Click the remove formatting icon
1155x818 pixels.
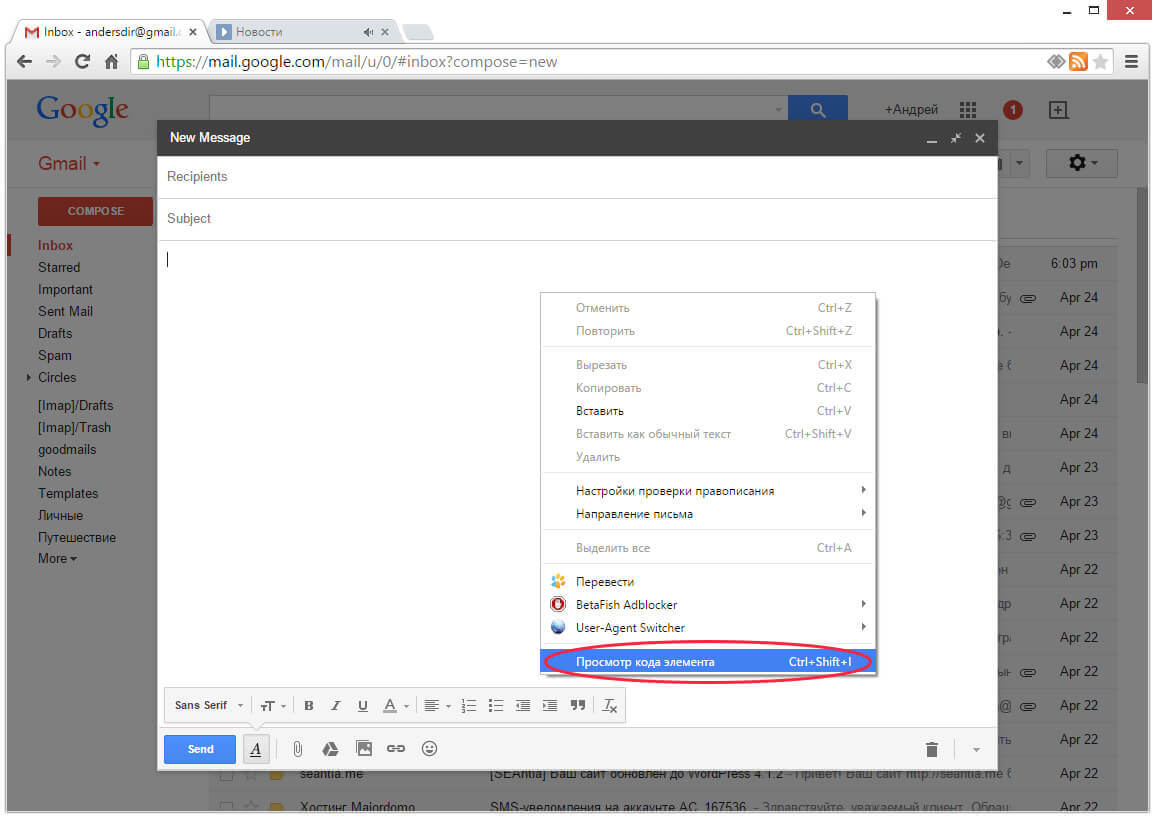610,706
